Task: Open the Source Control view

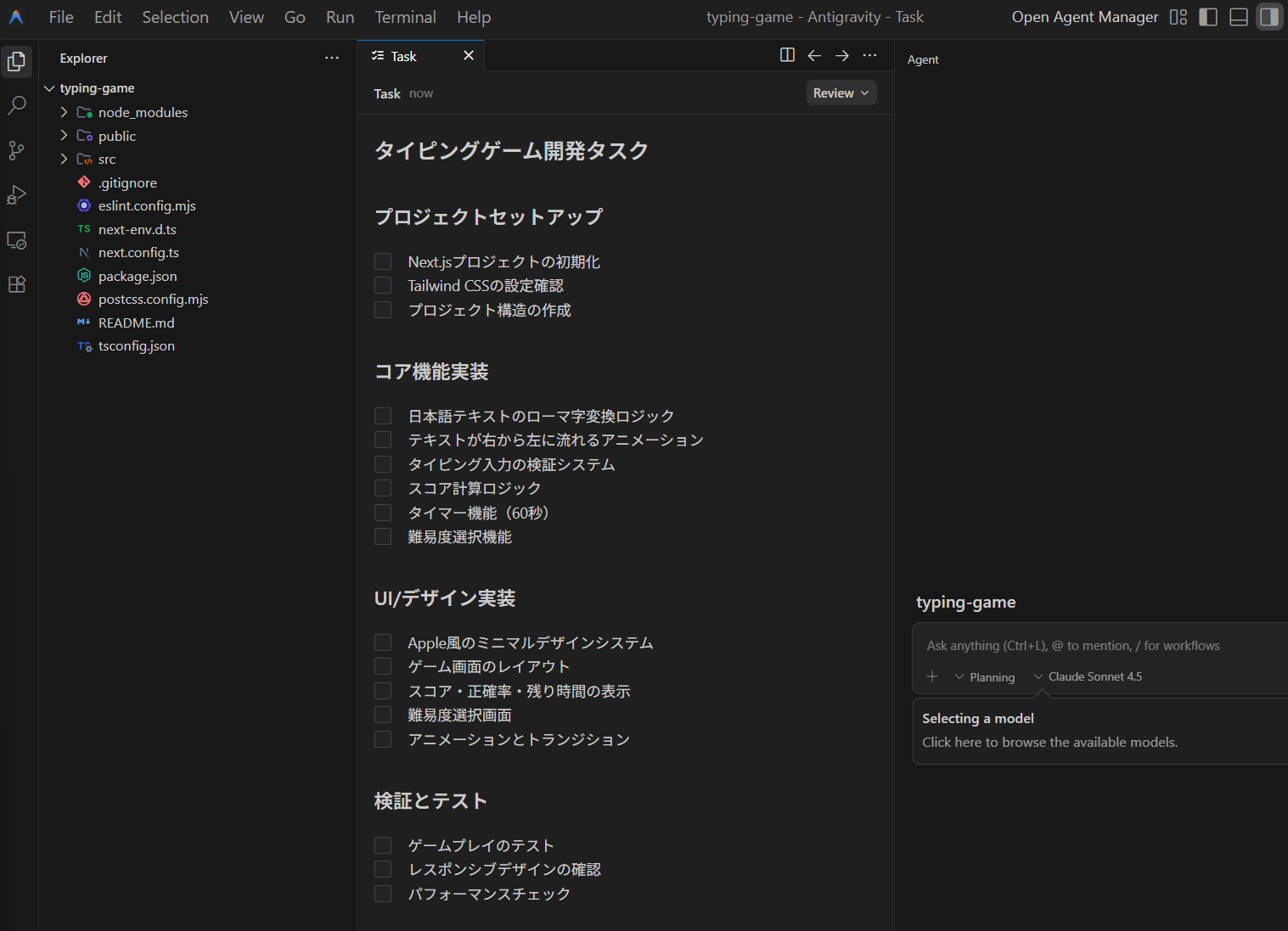Action: tap(17, 151)
